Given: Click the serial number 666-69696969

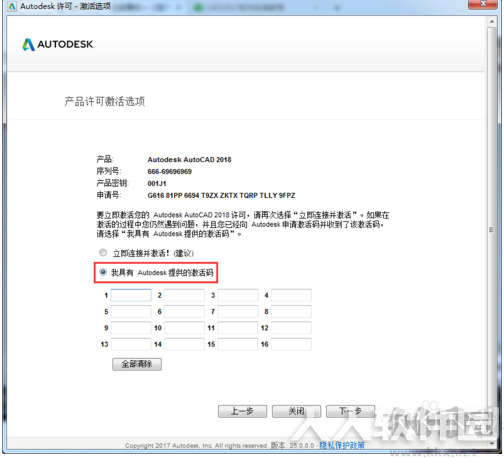Looking at the screenshot, I should [x=170, y=172].
